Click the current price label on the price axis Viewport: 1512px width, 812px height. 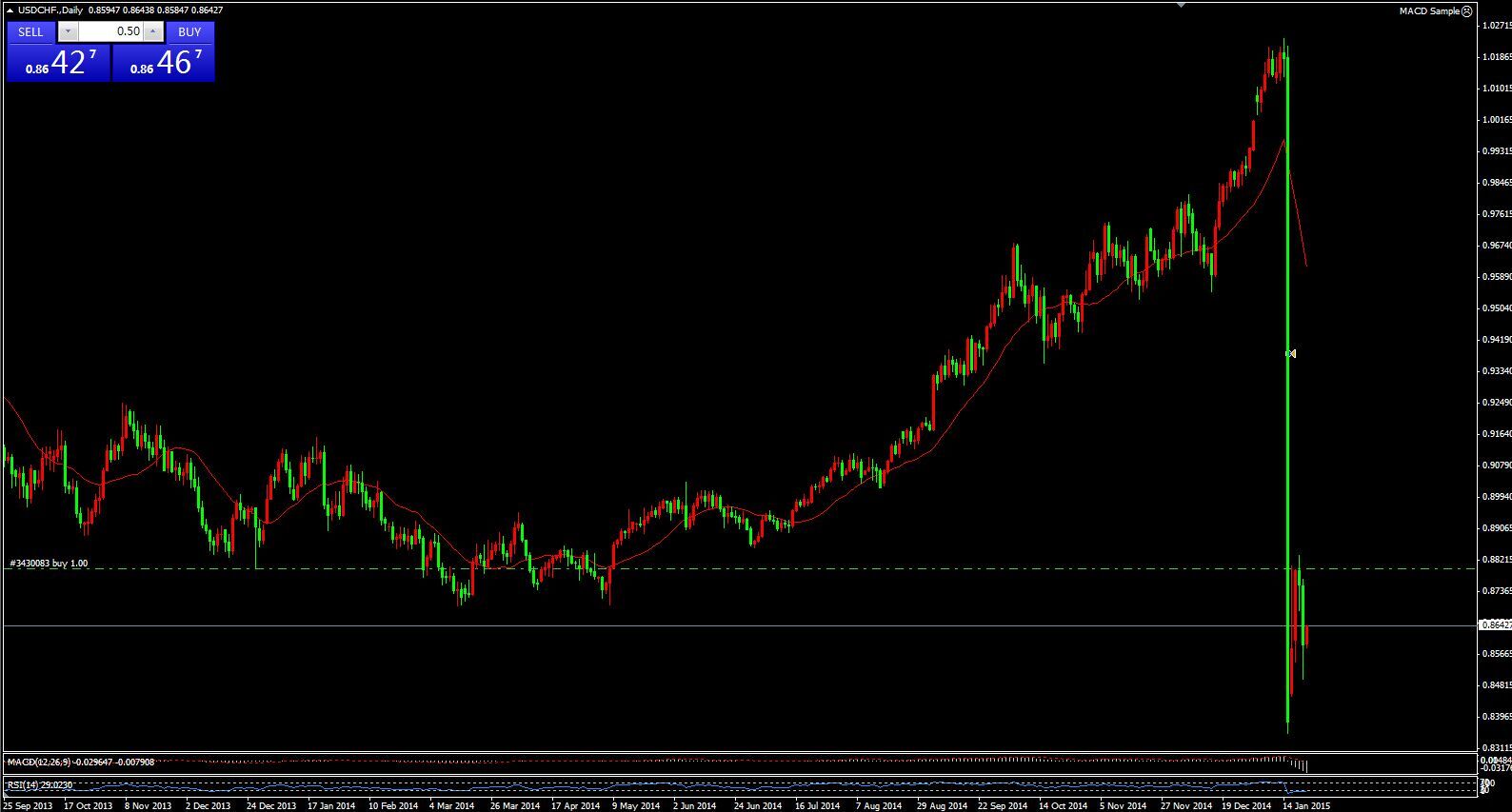point(1495,625)
